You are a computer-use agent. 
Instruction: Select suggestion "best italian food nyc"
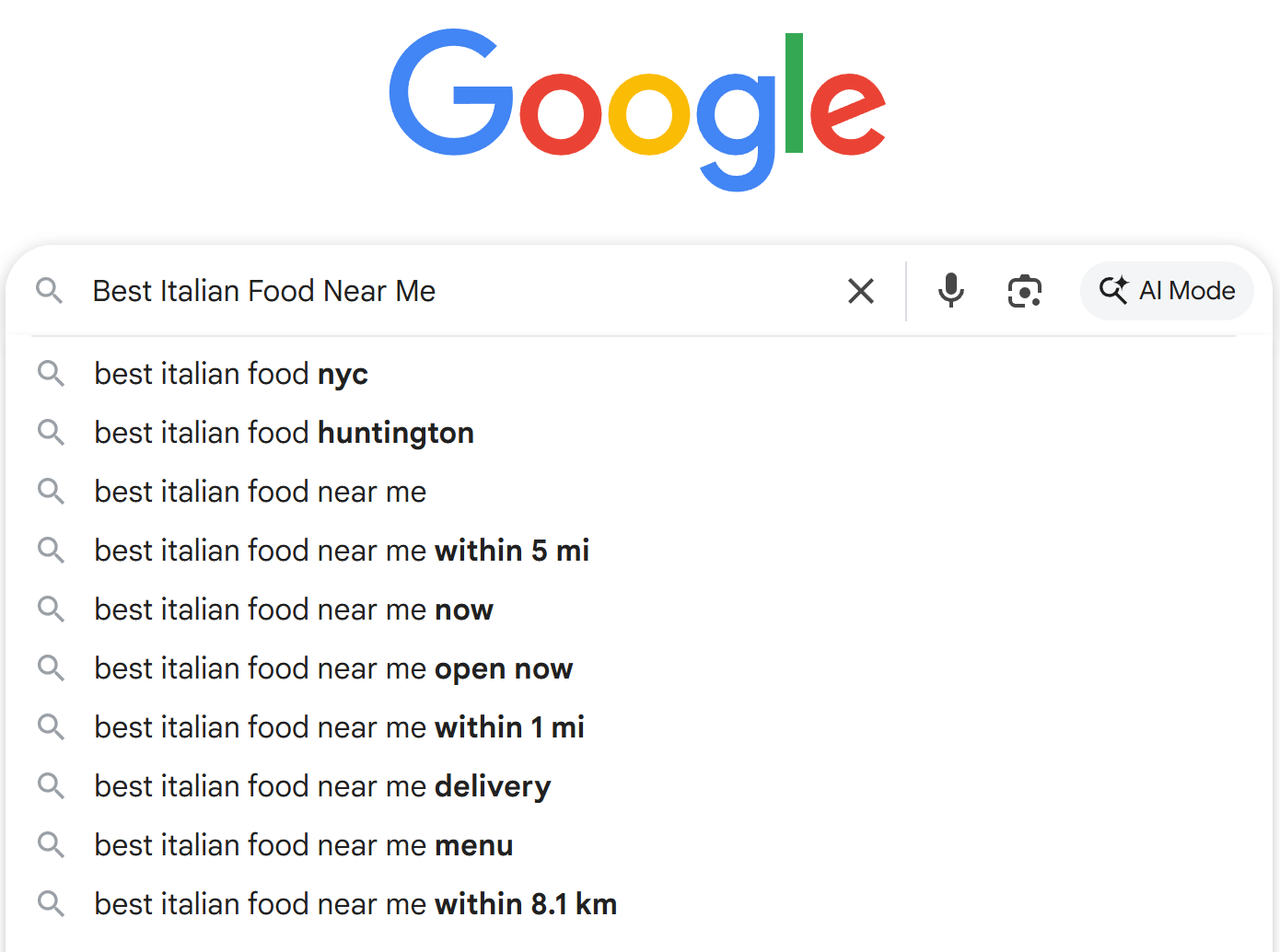point(231,374)
